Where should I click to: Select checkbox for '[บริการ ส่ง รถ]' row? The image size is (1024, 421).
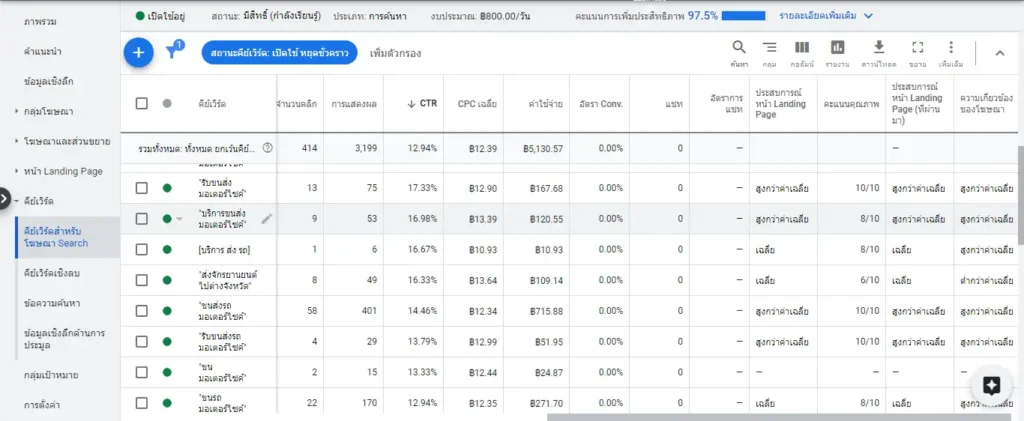(141, 248)
